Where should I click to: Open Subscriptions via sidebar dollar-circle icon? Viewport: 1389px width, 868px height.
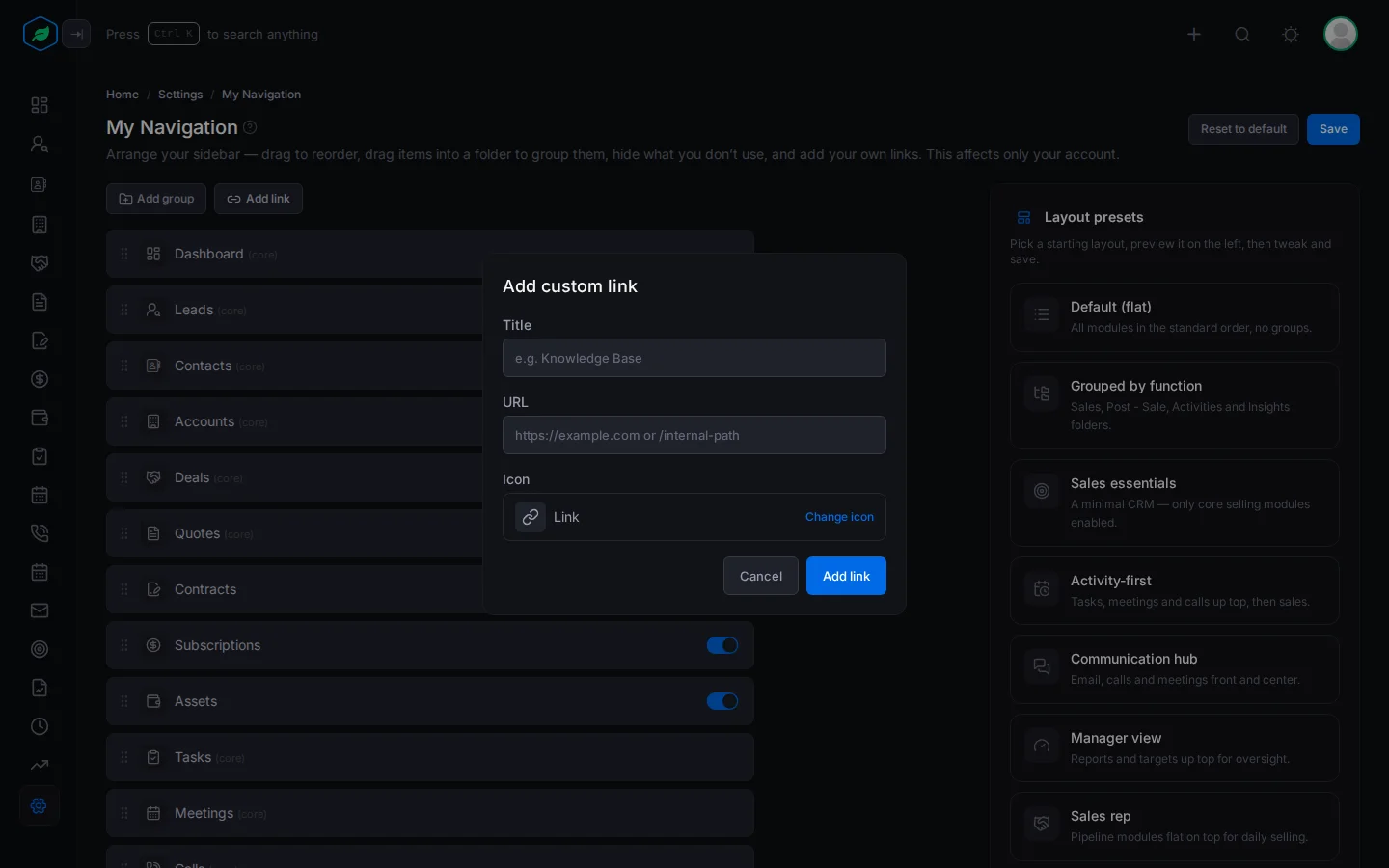[40, 379]
